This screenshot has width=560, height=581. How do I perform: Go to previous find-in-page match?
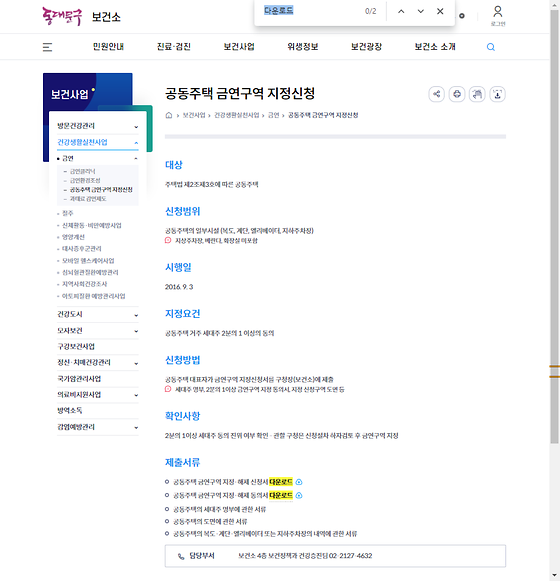[401, 11]
